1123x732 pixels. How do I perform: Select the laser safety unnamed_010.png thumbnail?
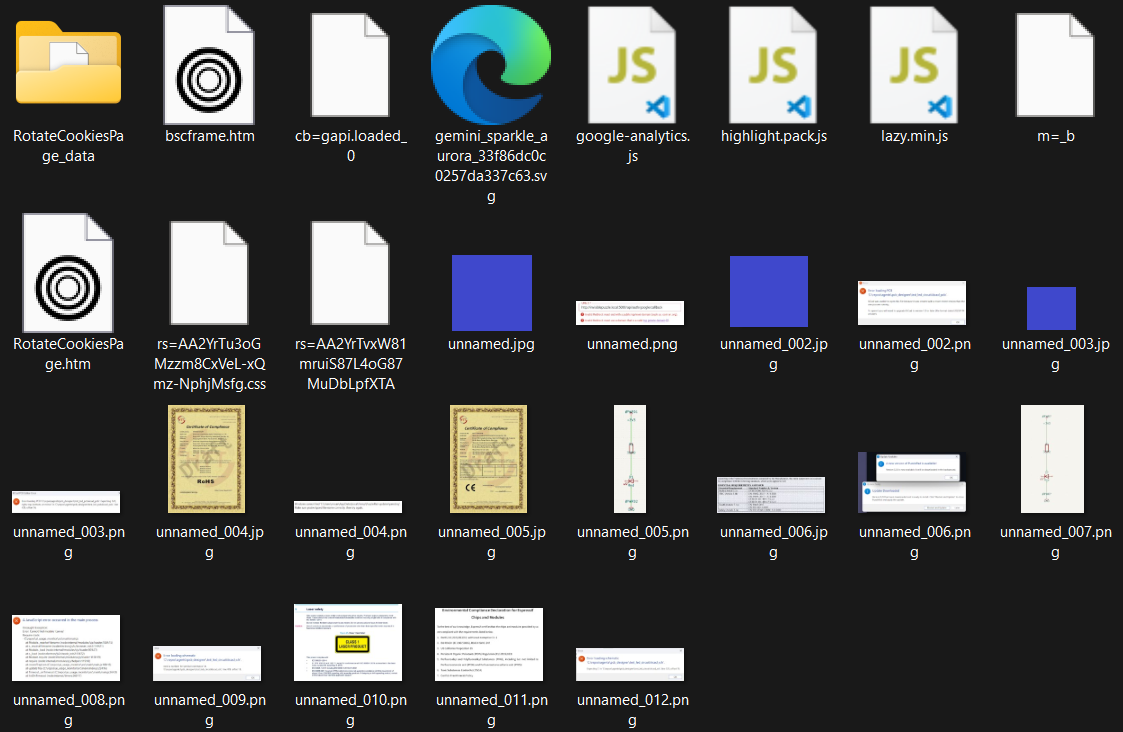point(349,642)
